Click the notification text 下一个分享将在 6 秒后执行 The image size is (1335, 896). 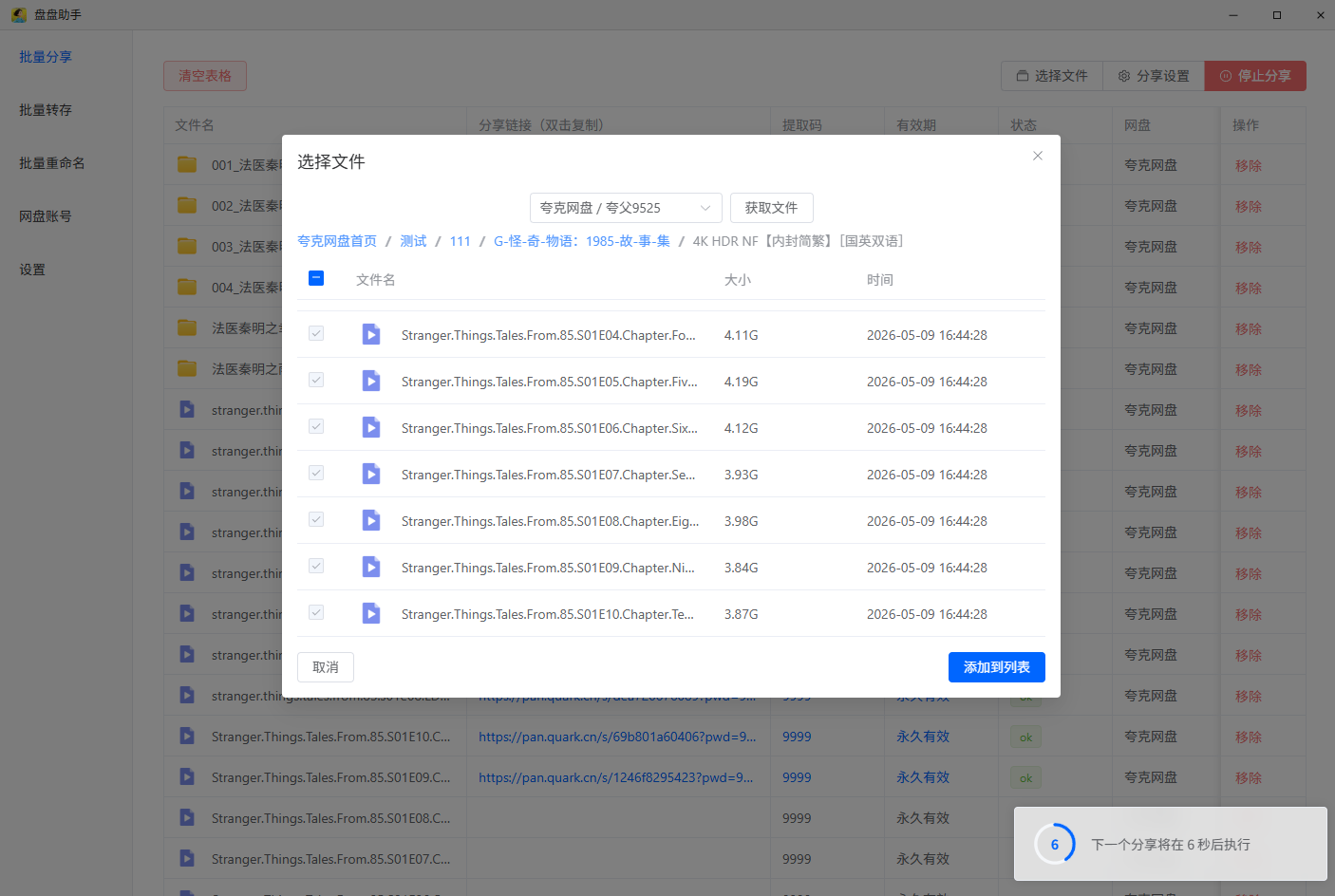coord(1171,845)
